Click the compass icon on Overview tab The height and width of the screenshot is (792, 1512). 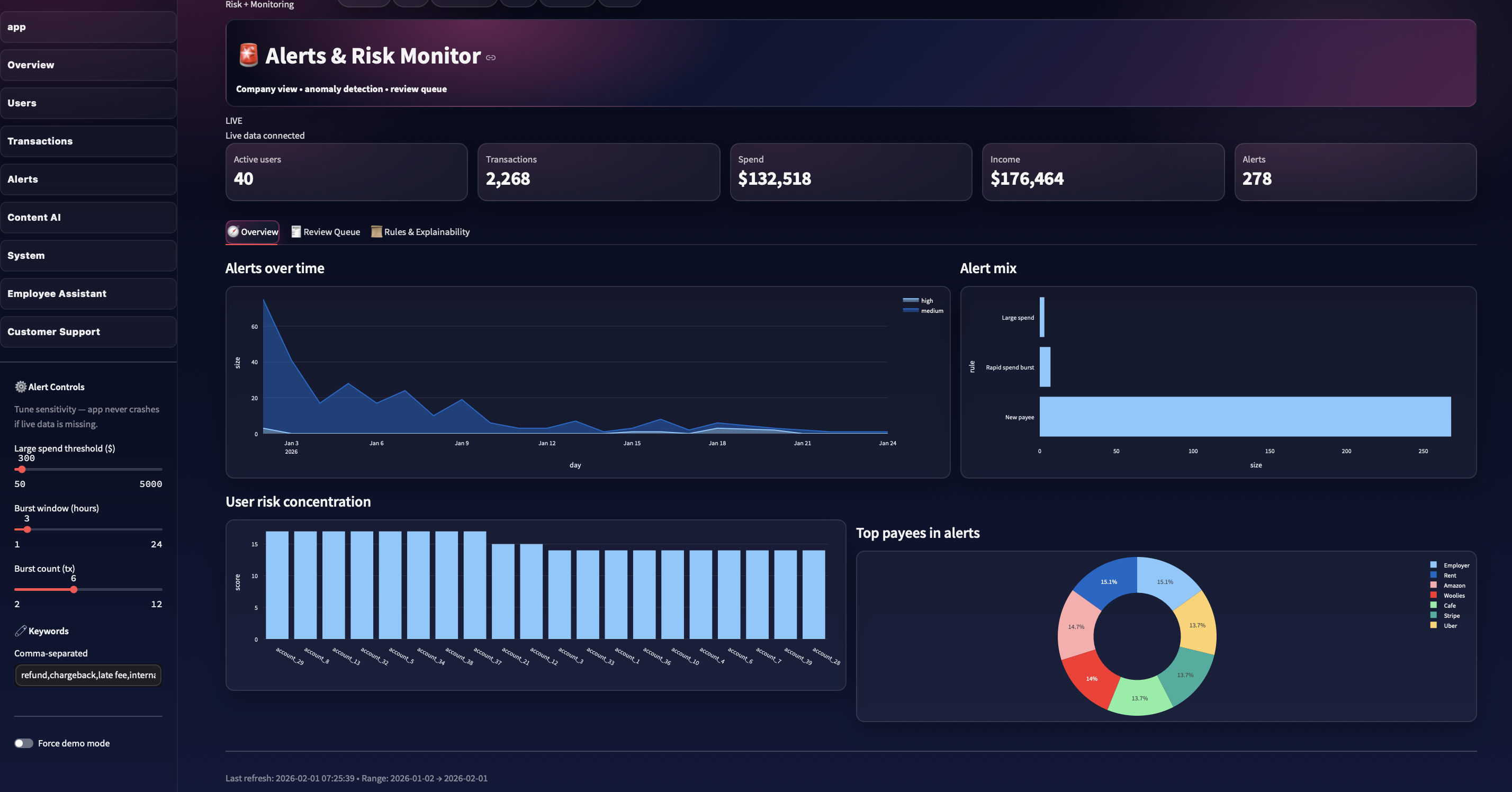click(233, 232)
